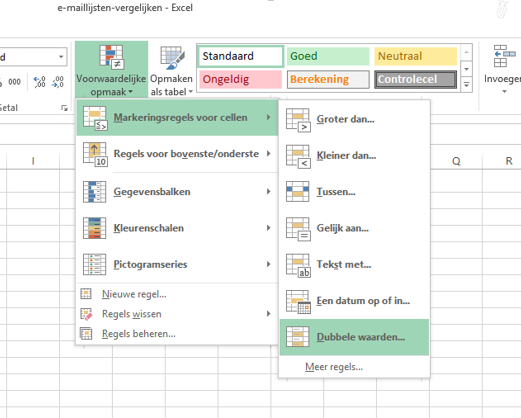
Task: Expand the cell styles gallery more arrow
Action: click(466, 85)
